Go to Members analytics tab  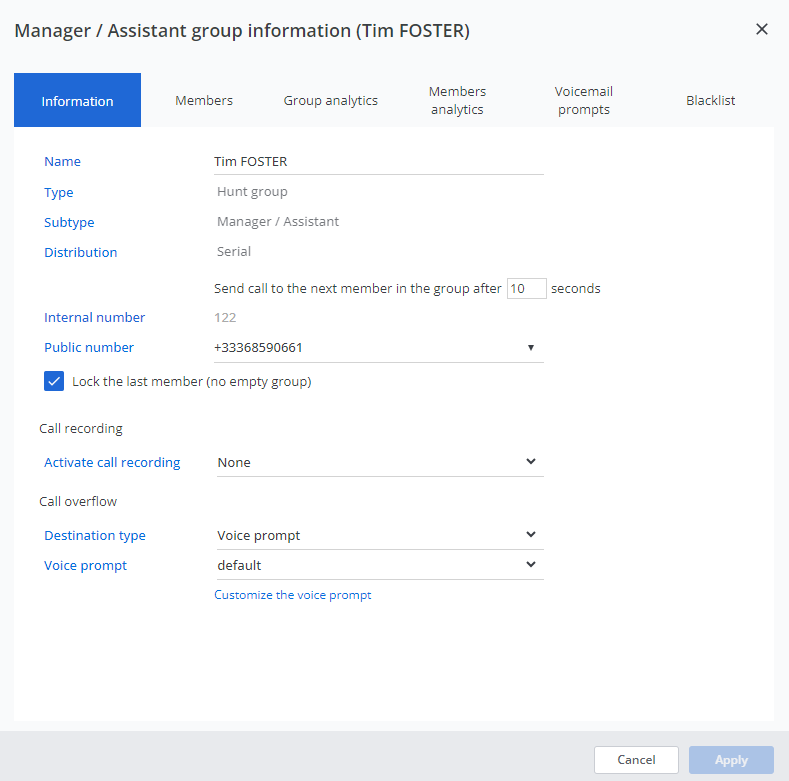[457, 100]
